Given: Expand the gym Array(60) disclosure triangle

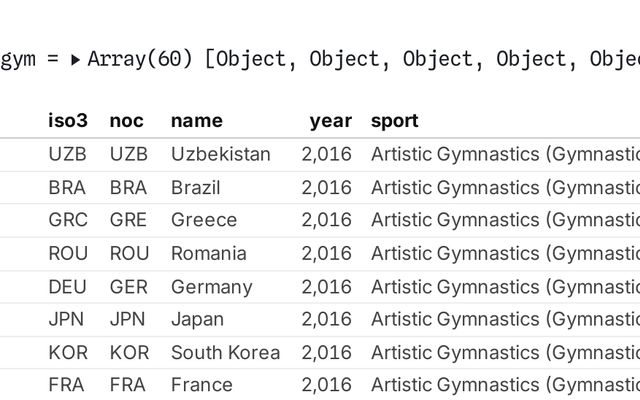Looking at the screenshot, I should pos(76,59).
